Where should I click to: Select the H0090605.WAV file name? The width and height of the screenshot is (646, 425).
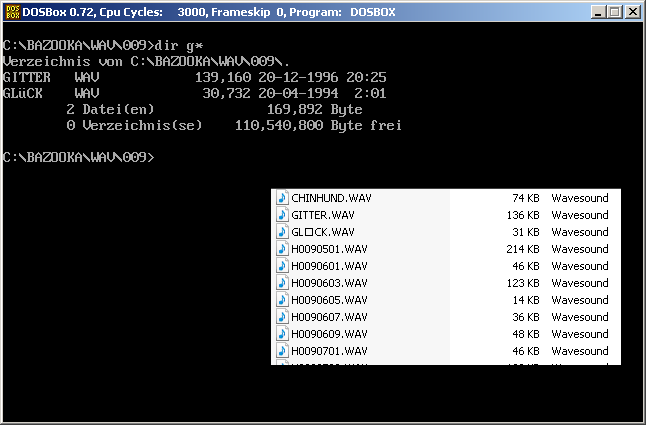[x=329, y=300]
